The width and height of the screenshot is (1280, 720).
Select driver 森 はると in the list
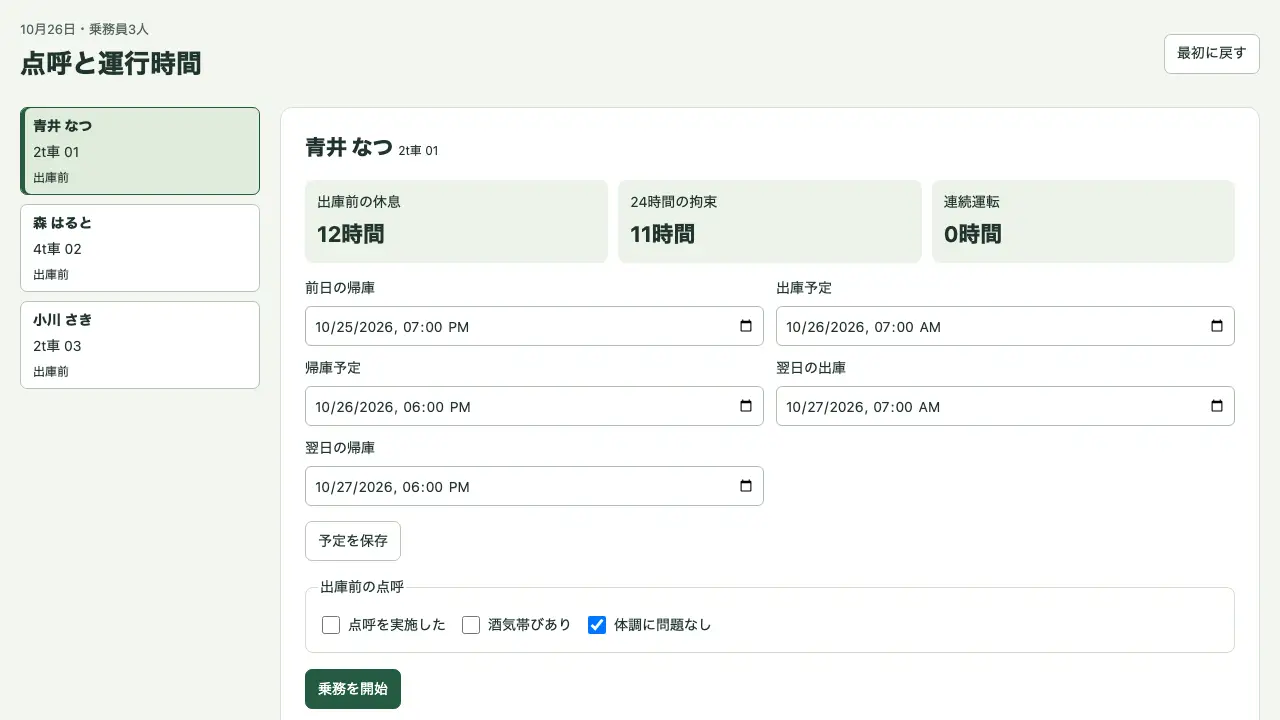coord(140,248)
